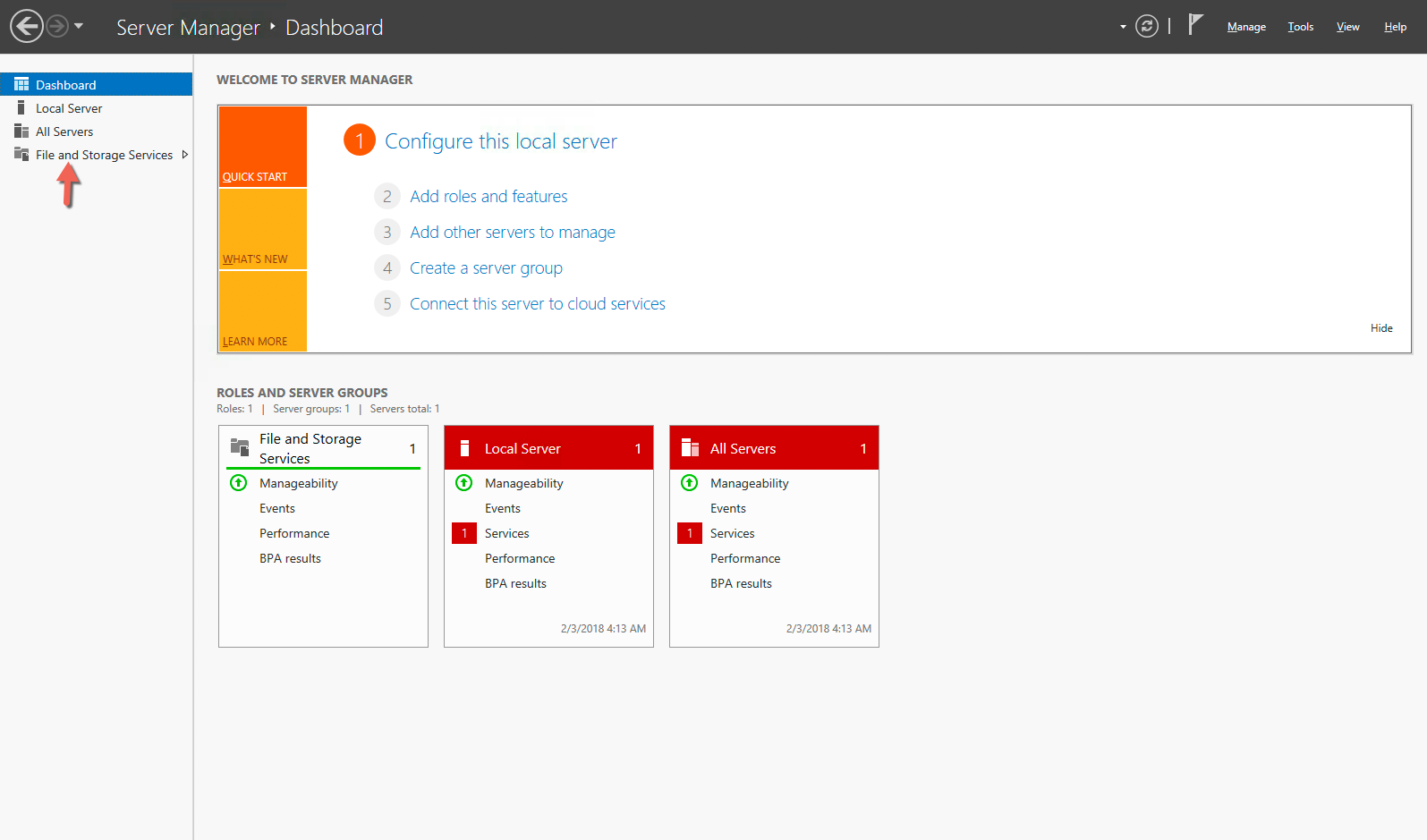Open BPA results in Local Server tile
Viewport: 1427px width, 840px height.
[x=515, y=583]
